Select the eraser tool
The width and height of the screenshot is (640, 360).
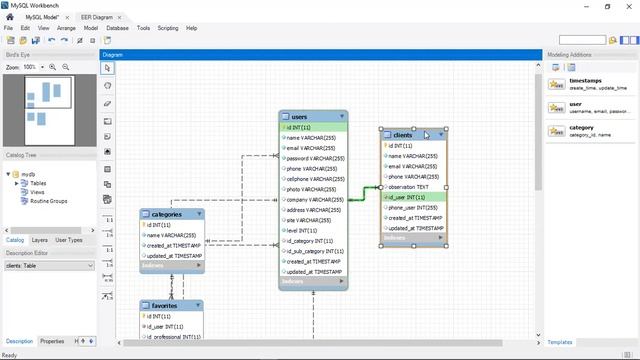point(107,104)
